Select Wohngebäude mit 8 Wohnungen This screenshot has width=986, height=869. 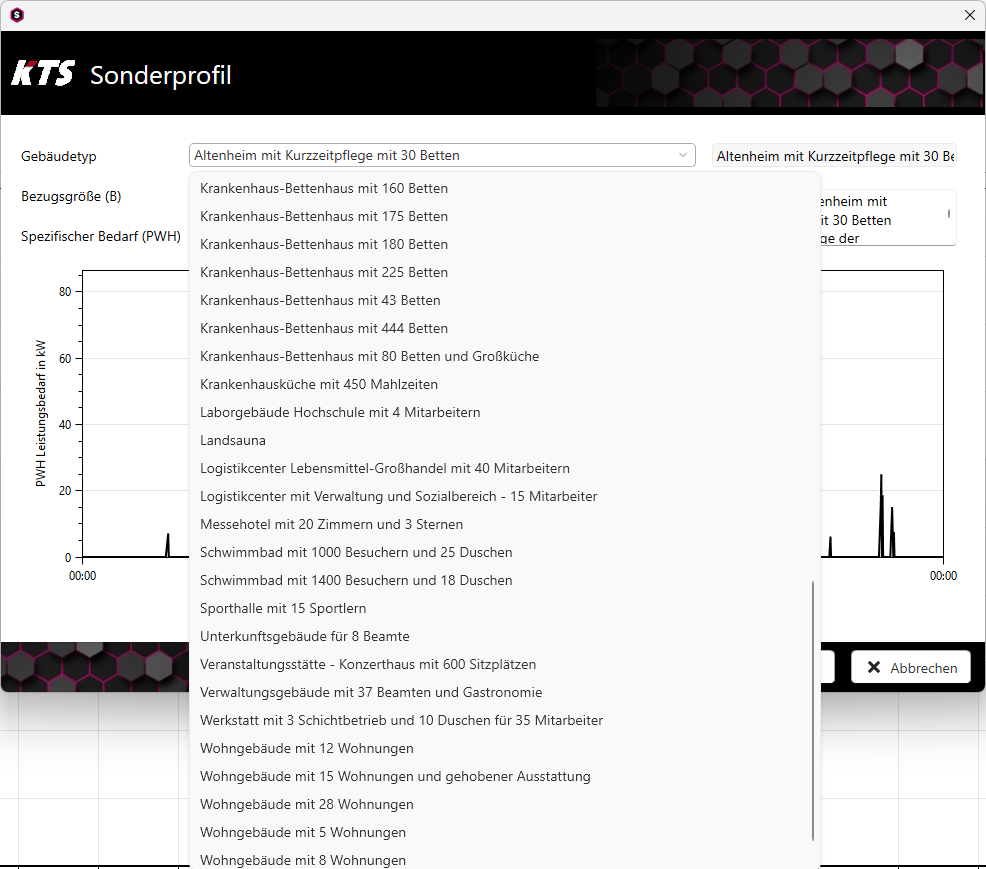tap(505, 858)
